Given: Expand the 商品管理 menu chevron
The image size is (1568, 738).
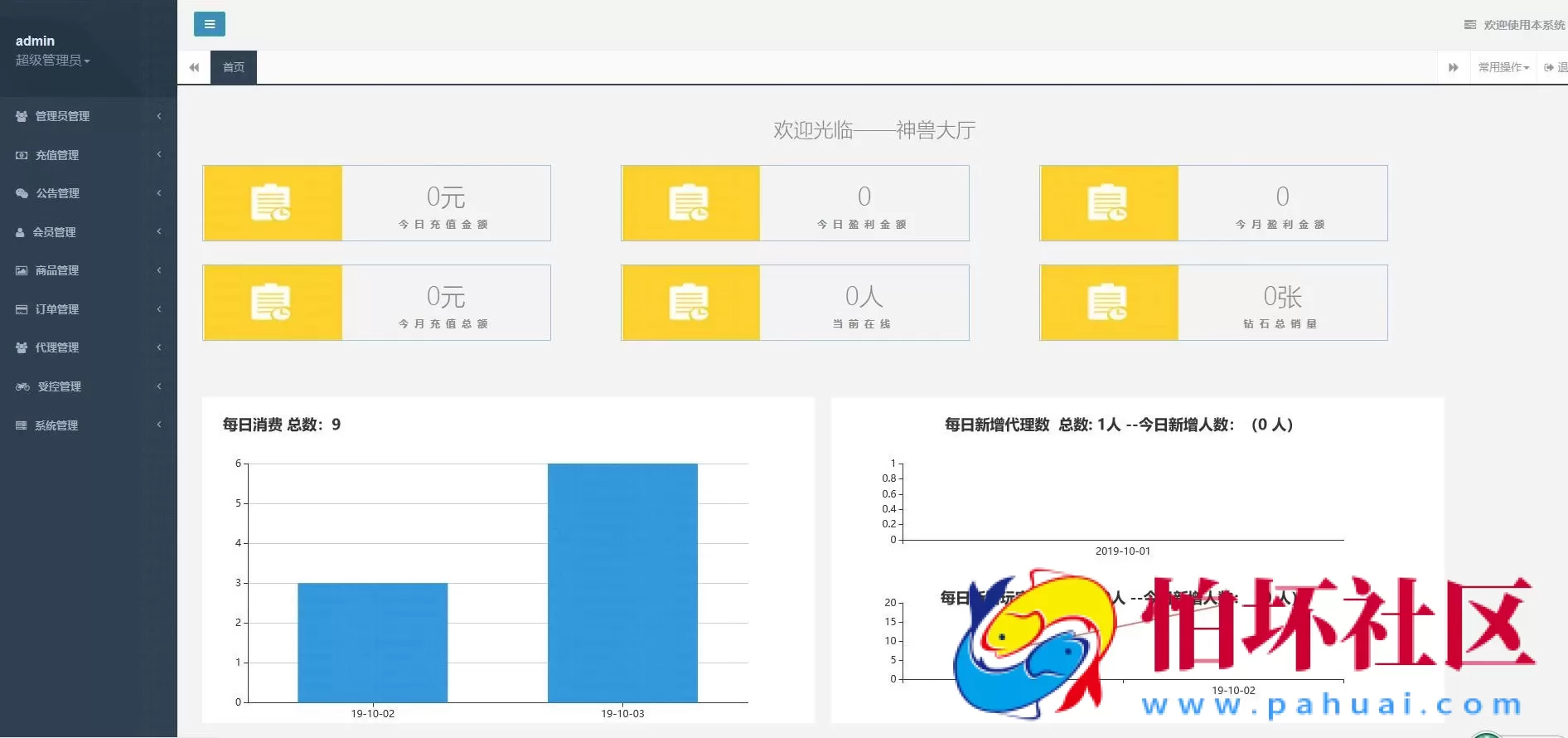Looking at the screenshot, I should point(159,270).
